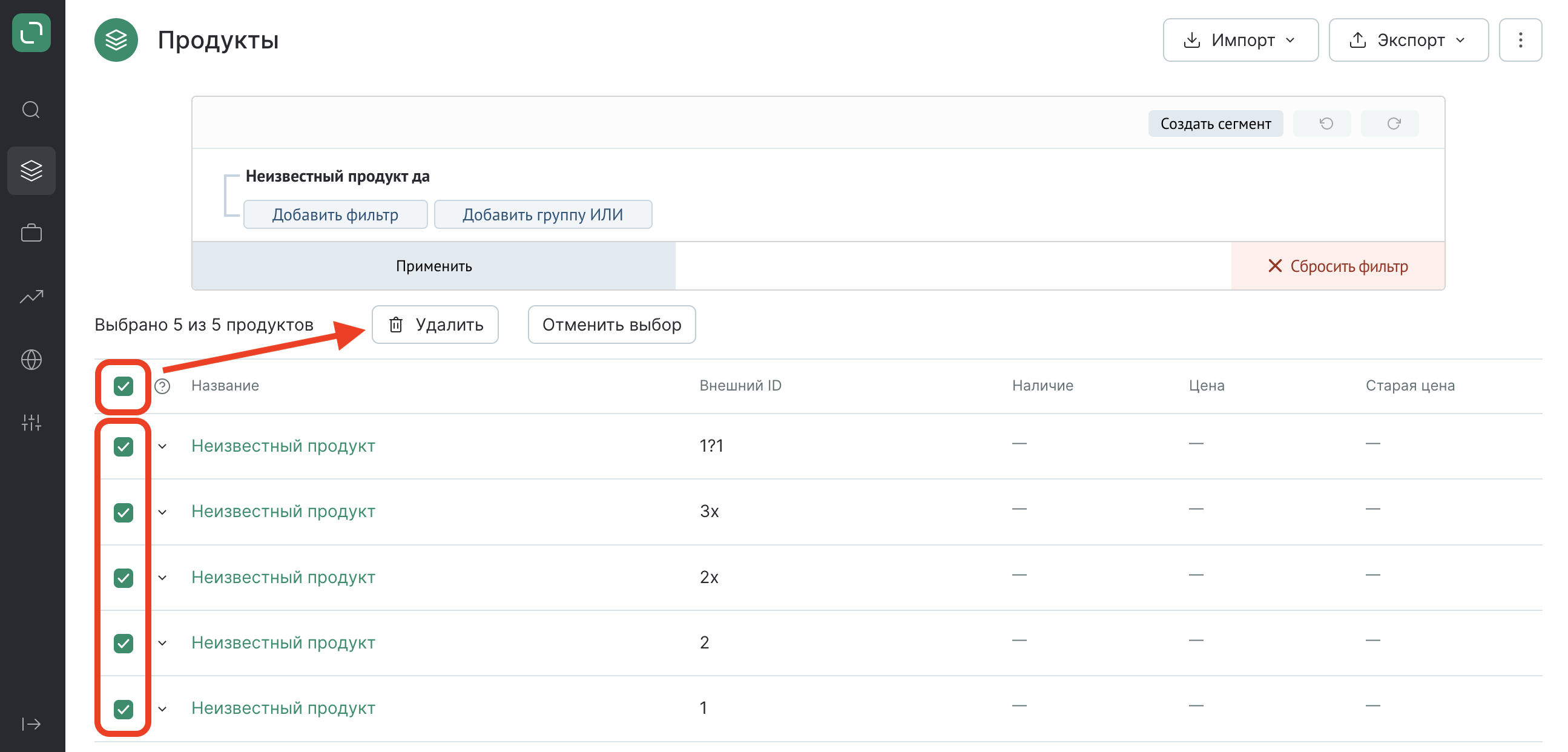The image size is (1568, 752).
Task: Click the green Products header icon
Action: click(116, 40)
